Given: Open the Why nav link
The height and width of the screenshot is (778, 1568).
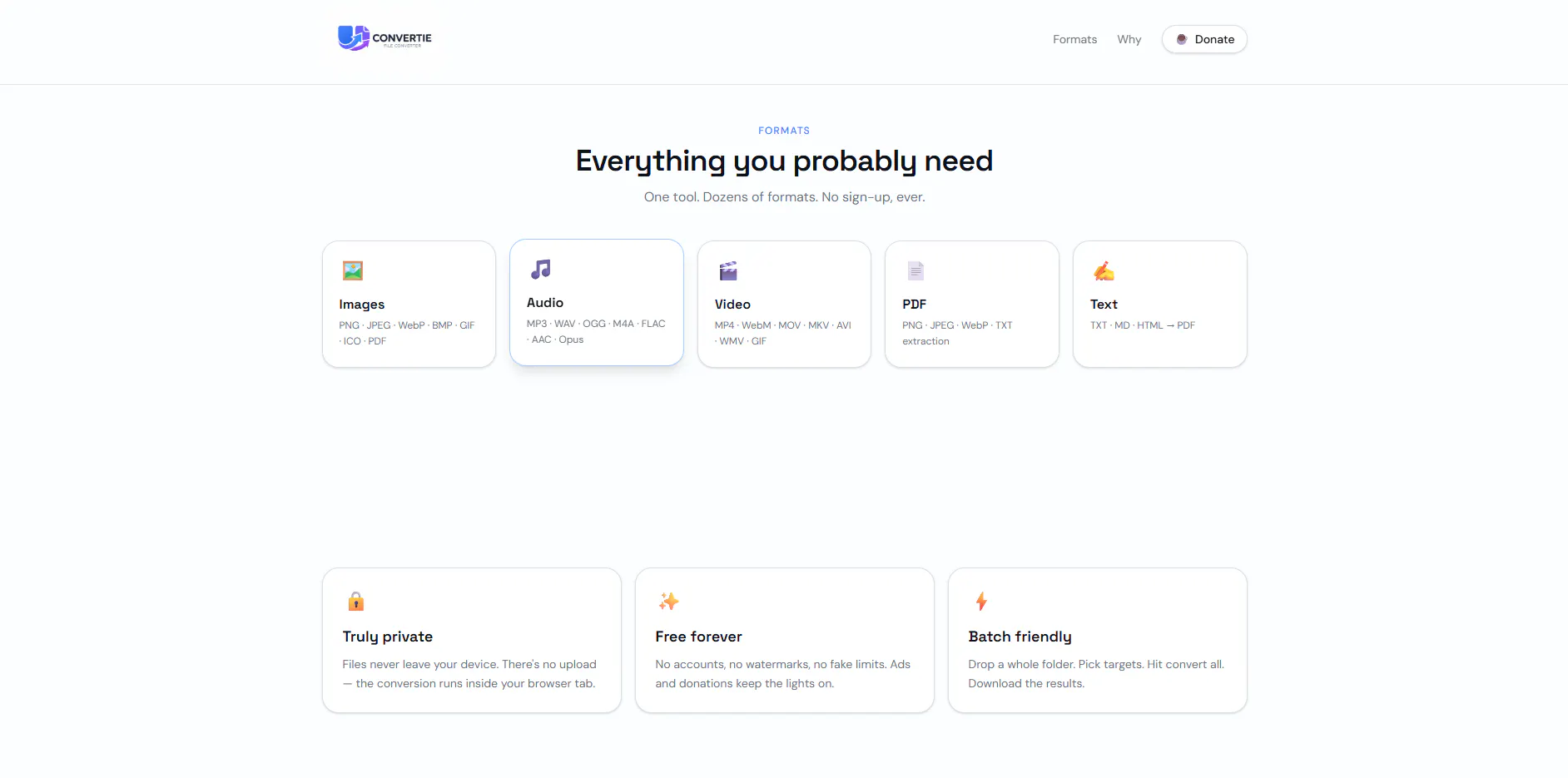Looking at the screenshot, I should (1129, 39).
